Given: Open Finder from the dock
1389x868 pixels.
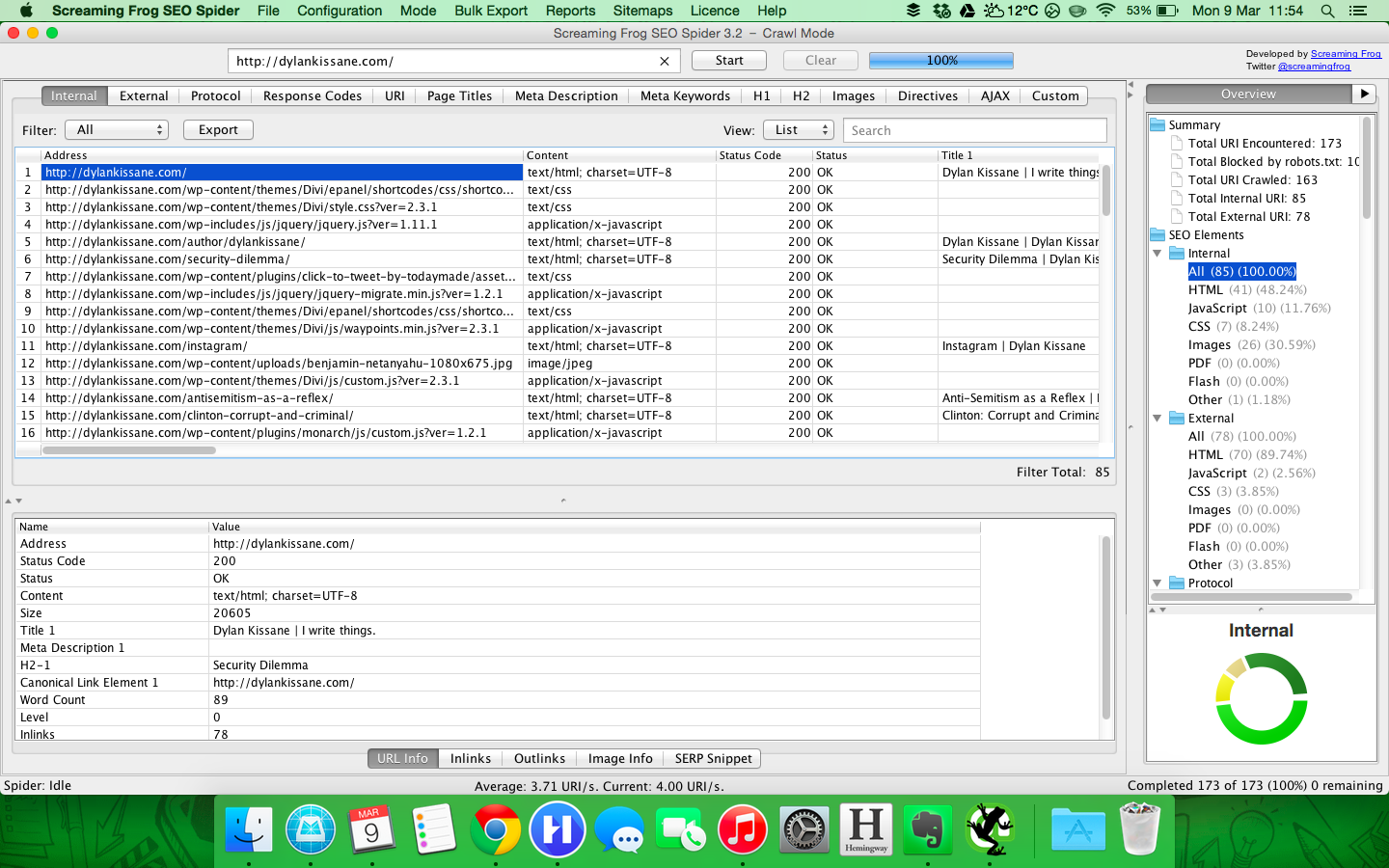Looking at the screenshot, I should pos(249,828).
